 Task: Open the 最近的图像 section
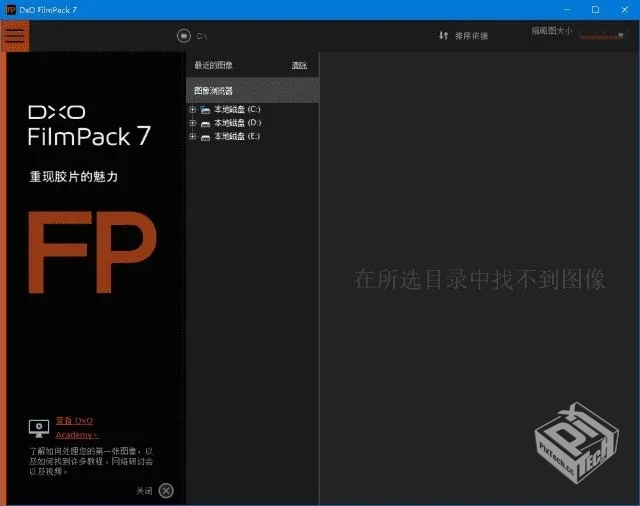(x=213, y=65)
